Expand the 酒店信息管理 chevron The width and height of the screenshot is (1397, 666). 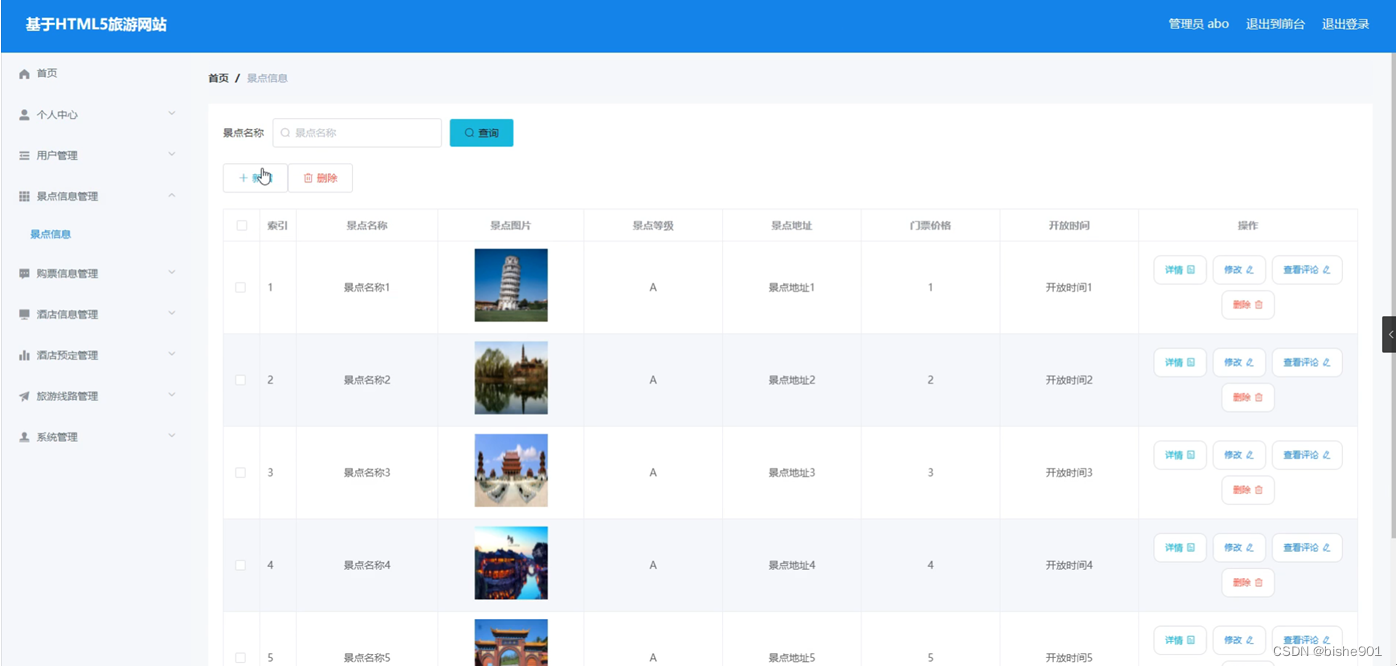pos(171,314)
